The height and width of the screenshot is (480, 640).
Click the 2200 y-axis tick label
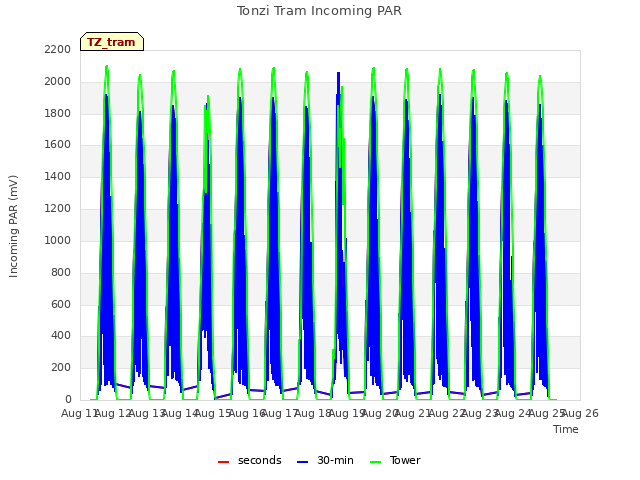tap(58, 49)
